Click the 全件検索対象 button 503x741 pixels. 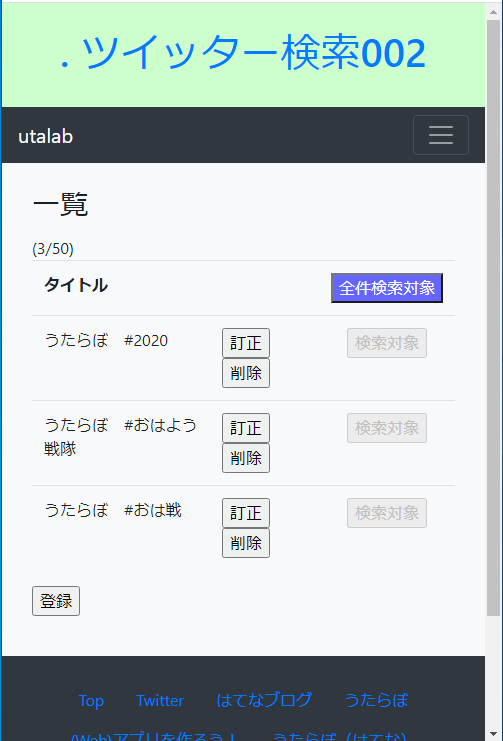pos(387,288)
